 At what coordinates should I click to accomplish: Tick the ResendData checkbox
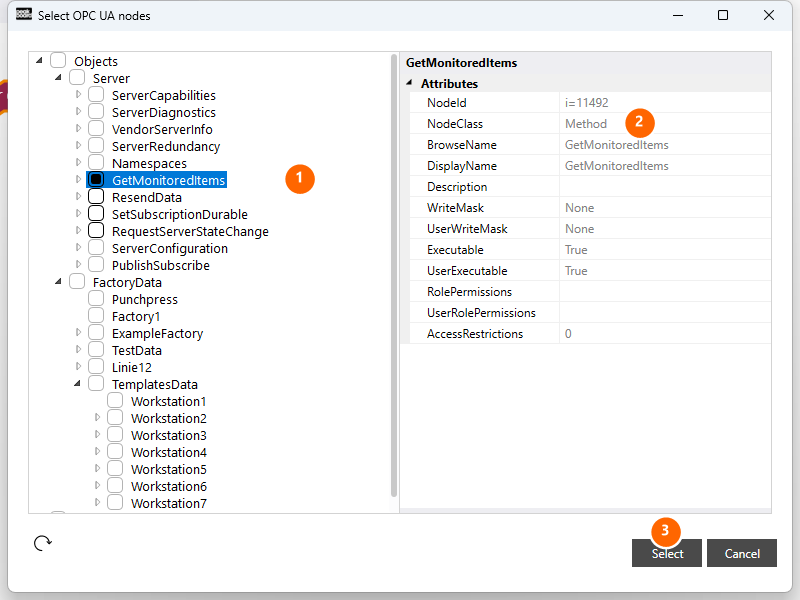click(96, 196)
